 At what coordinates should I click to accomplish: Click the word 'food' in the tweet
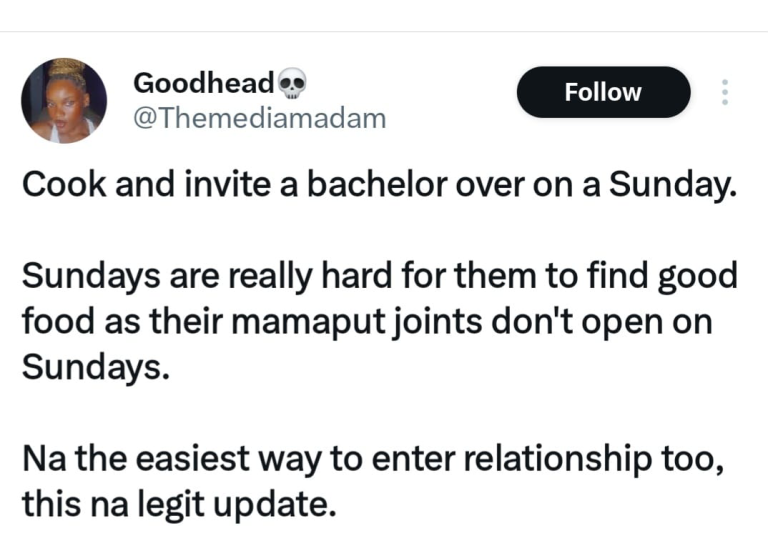point(51,319)
